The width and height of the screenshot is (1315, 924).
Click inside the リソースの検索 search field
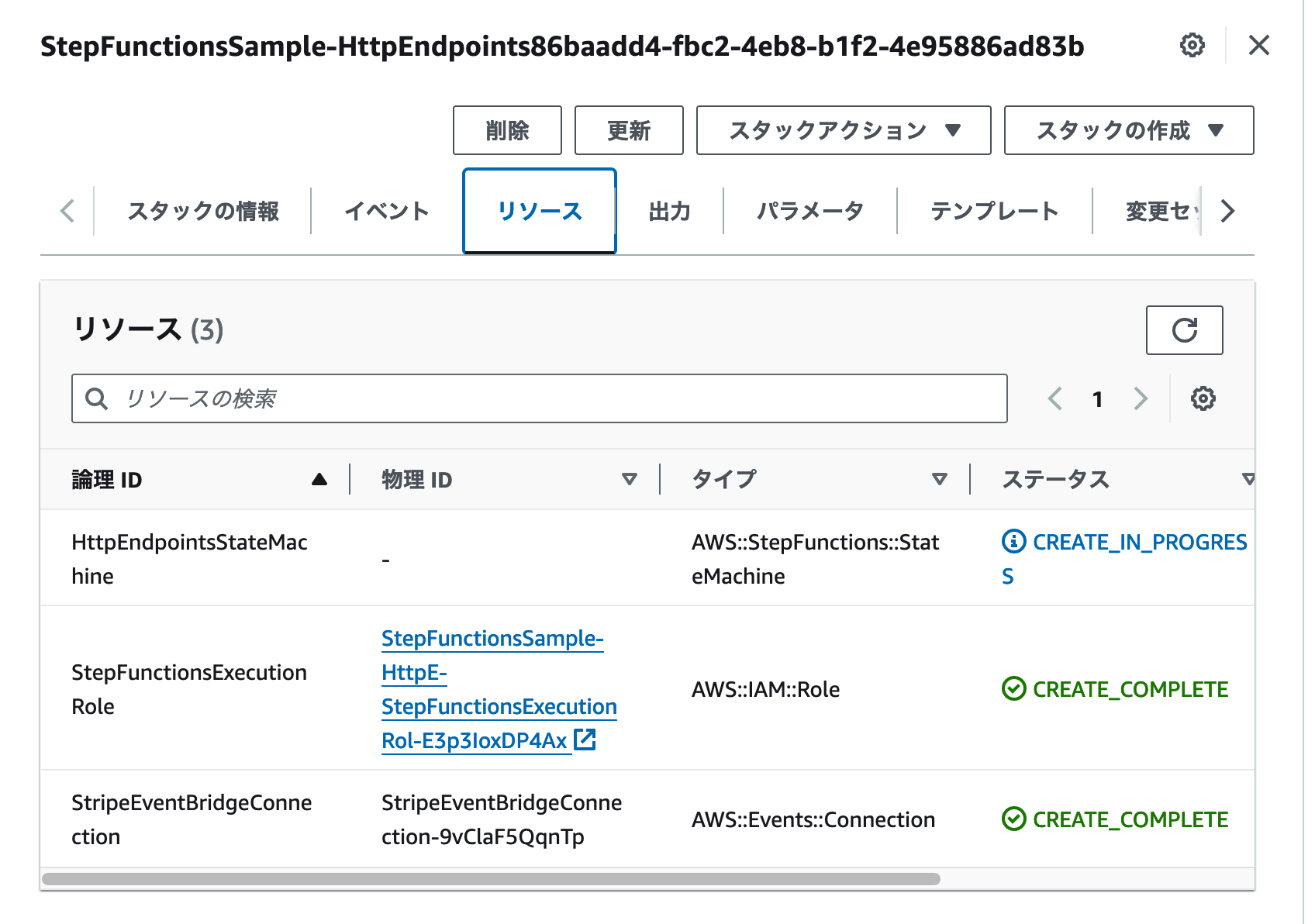click(x=465, y=398)
